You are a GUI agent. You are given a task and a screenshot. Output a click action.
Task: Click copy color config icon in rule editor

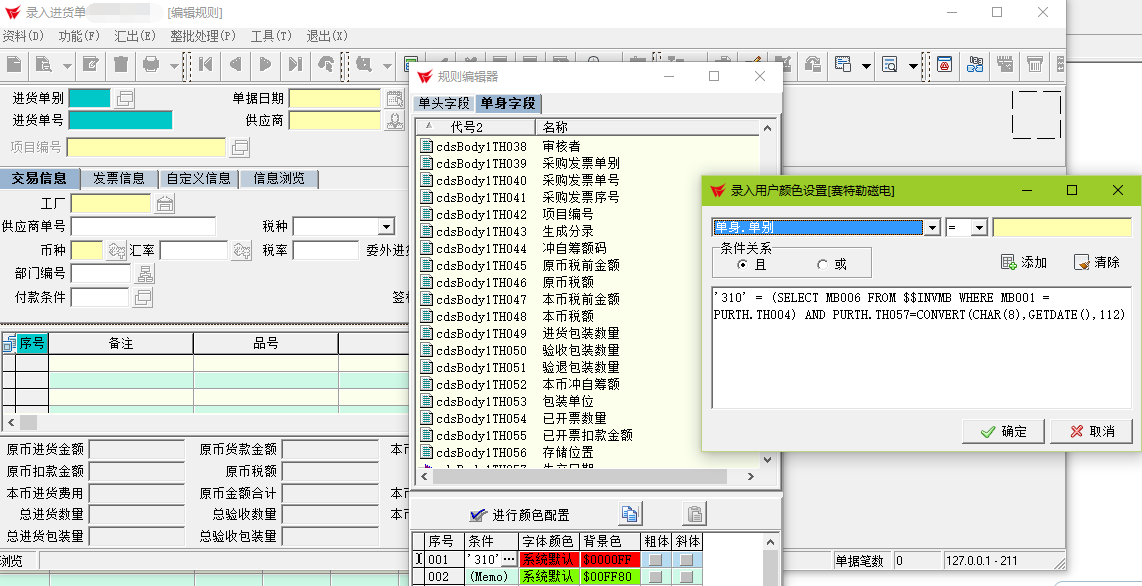click(631, 514)
